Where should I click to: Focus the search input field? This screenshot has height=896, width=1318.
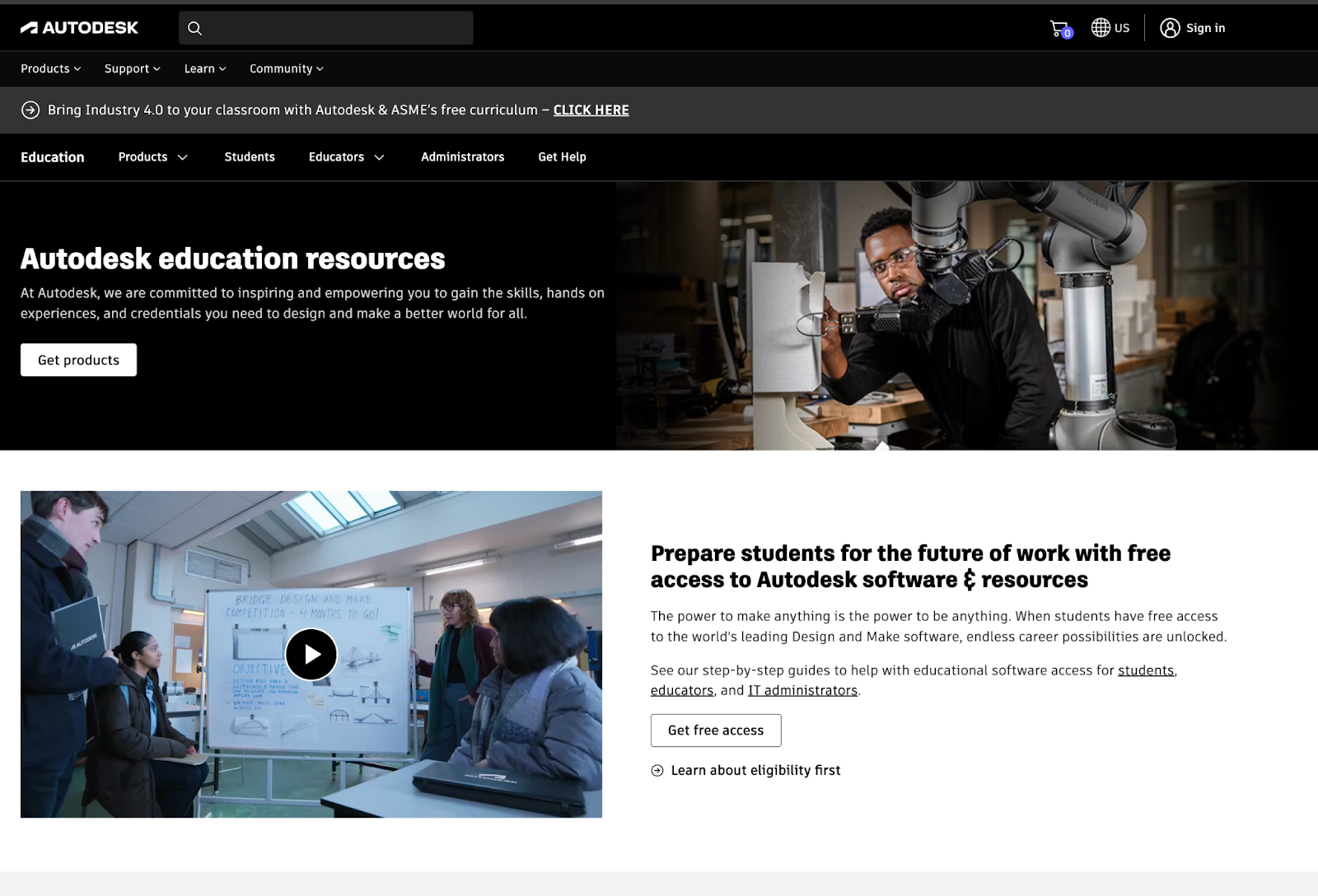pos(338,28)
